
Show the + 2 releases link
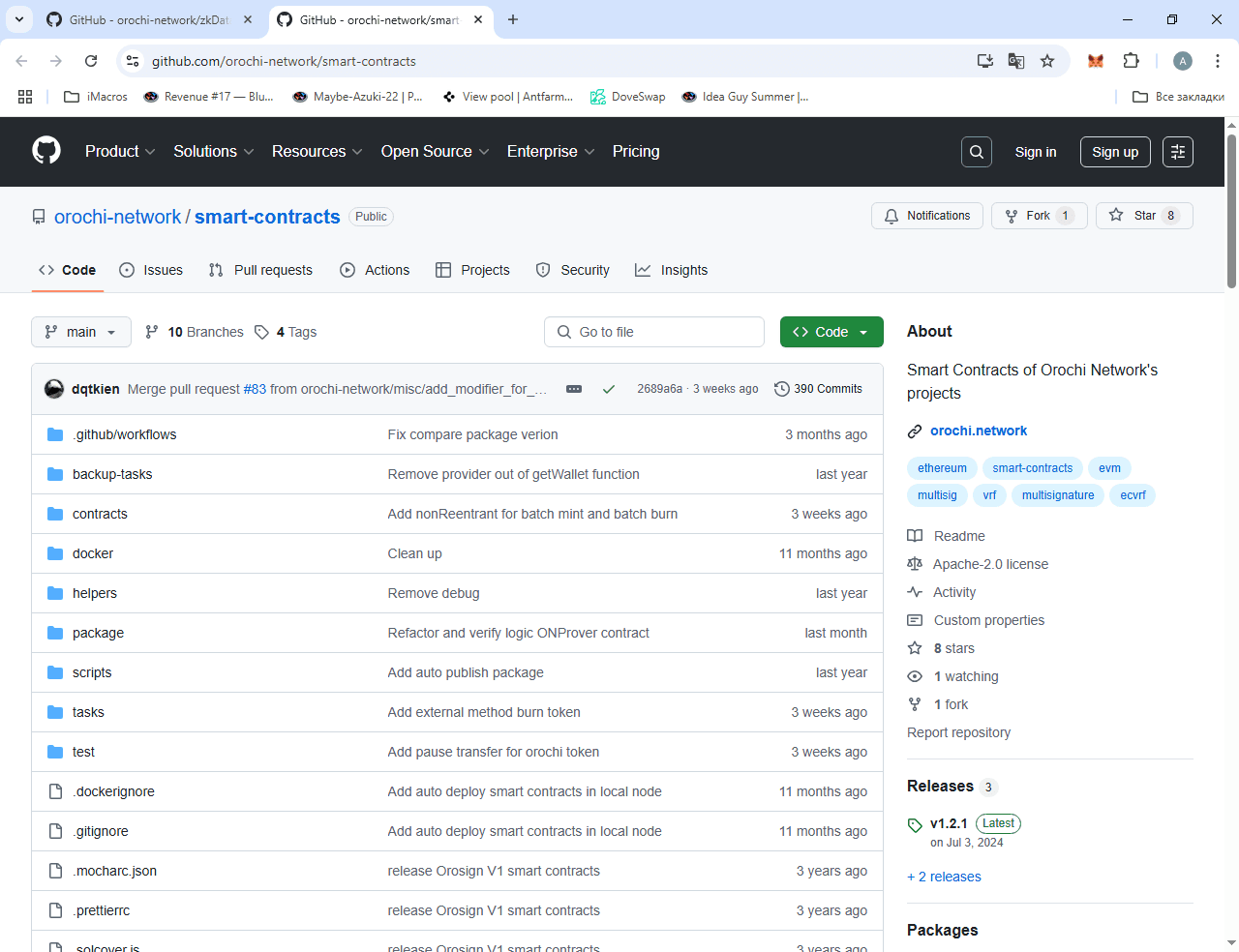click(x=944, y=877)
